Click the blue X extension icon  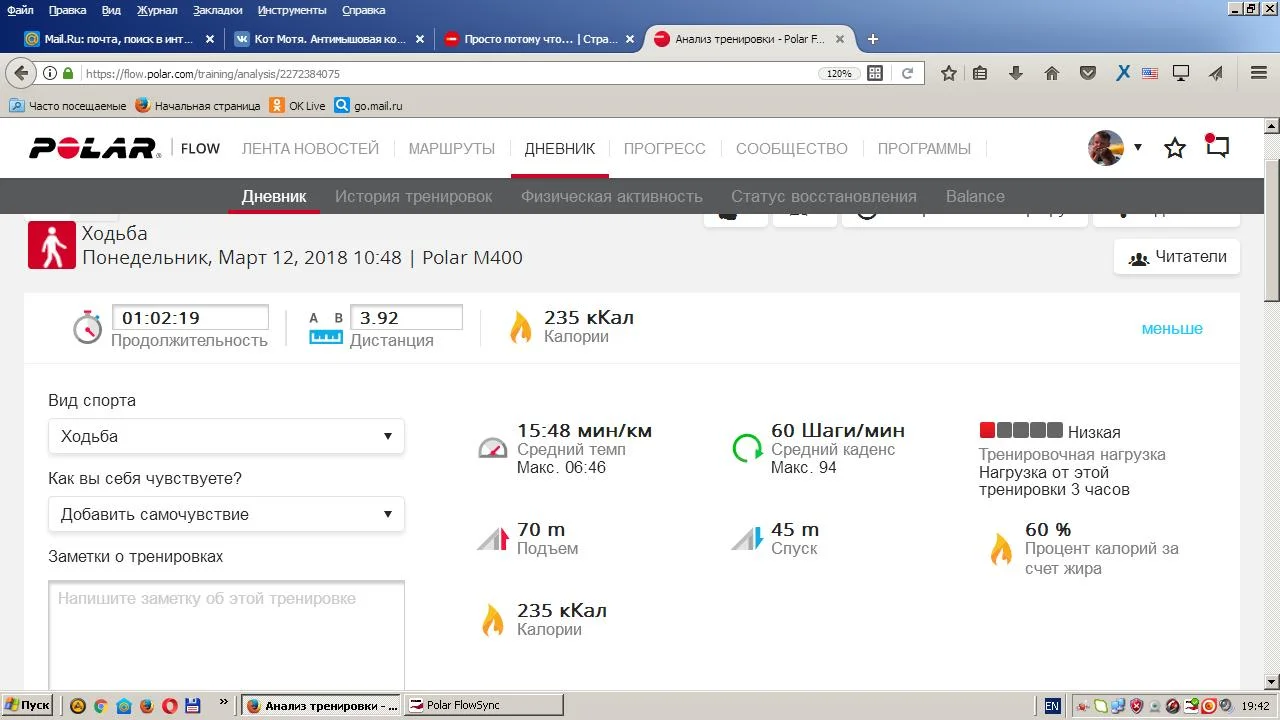pyautogui.click(x=1123, y=73)
